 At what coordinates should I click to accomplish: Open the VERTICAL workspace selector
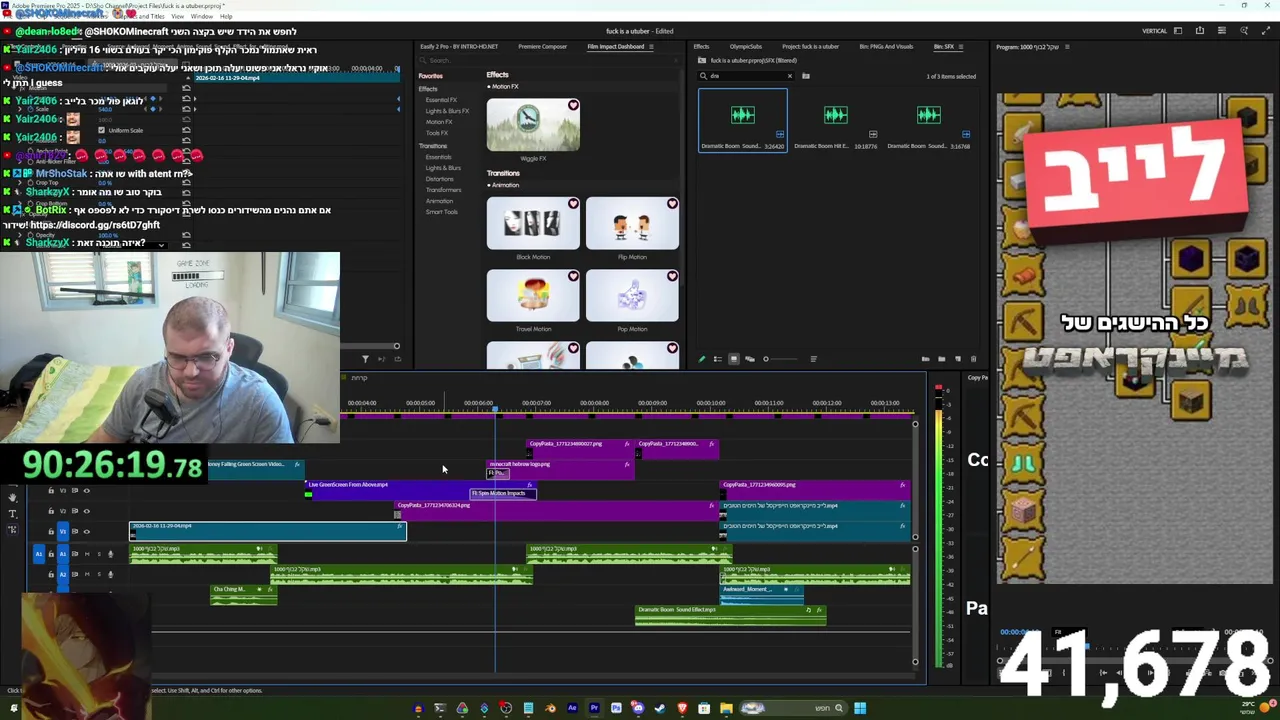1154,31
